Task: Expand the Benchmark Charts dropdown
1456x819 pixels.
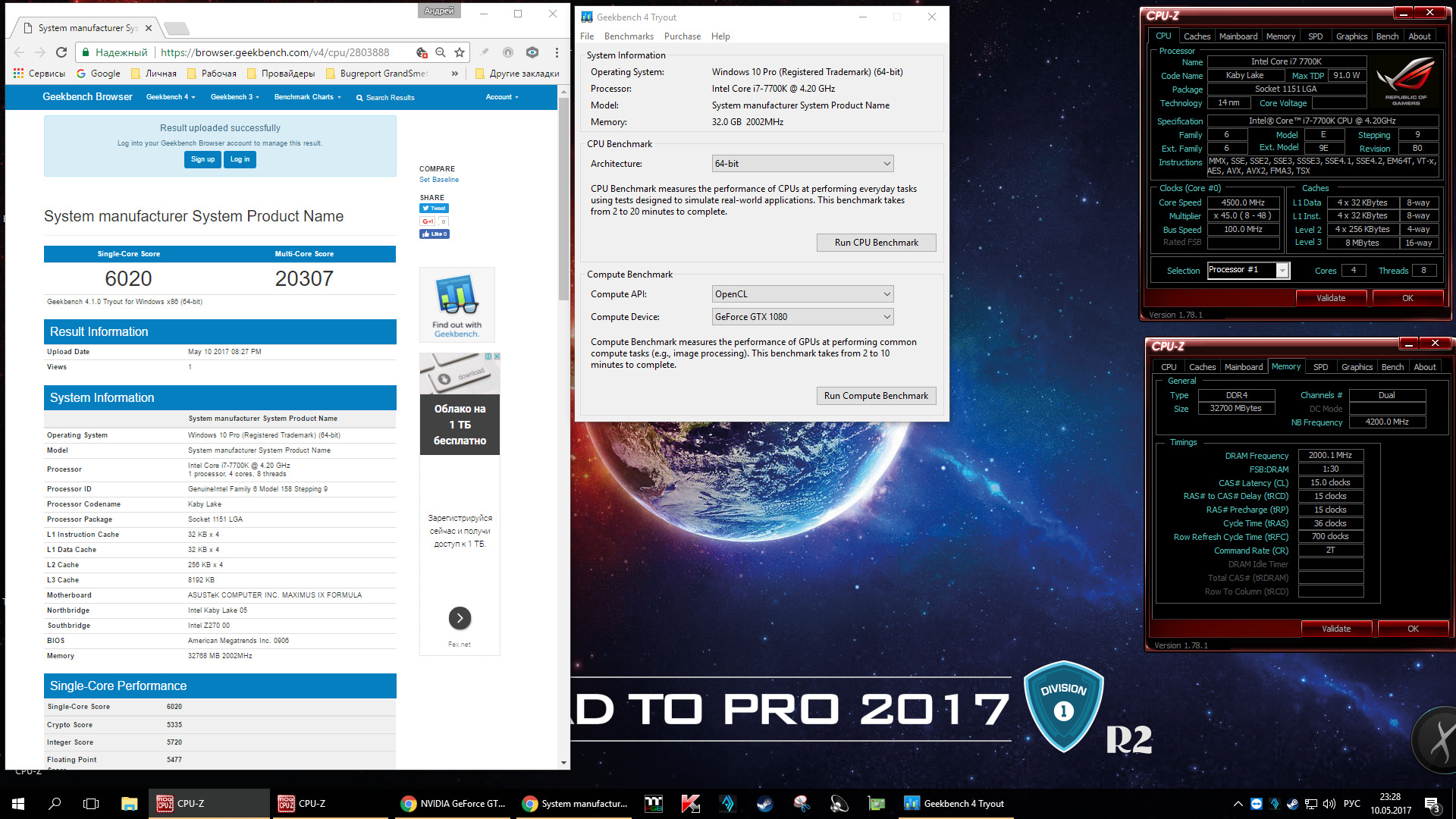Action: click(308, 97)
